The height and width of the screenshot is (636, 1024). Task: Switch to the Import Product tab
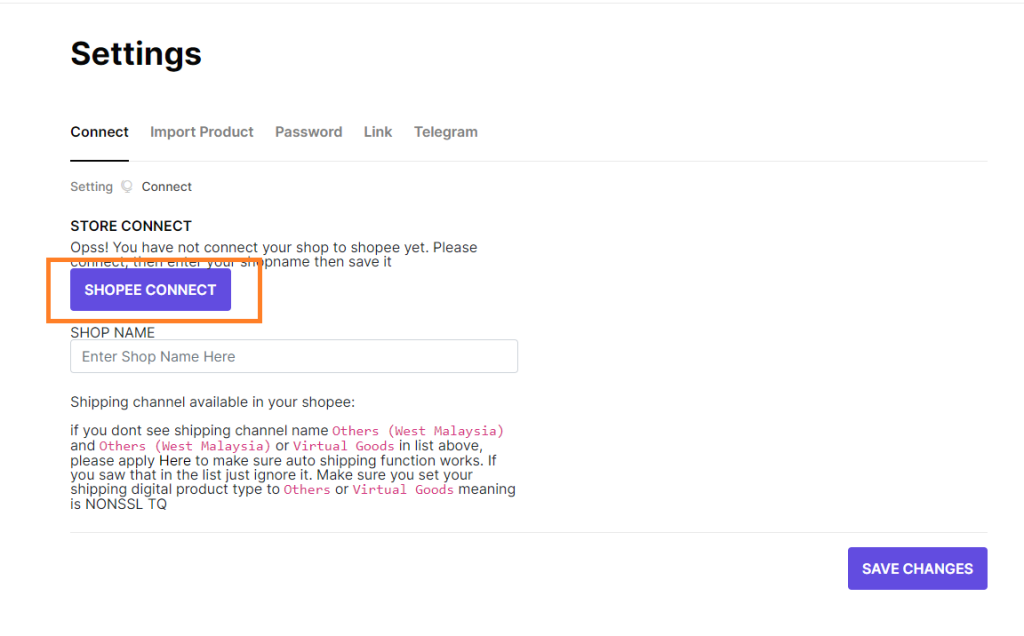click(x=202, y=132)
